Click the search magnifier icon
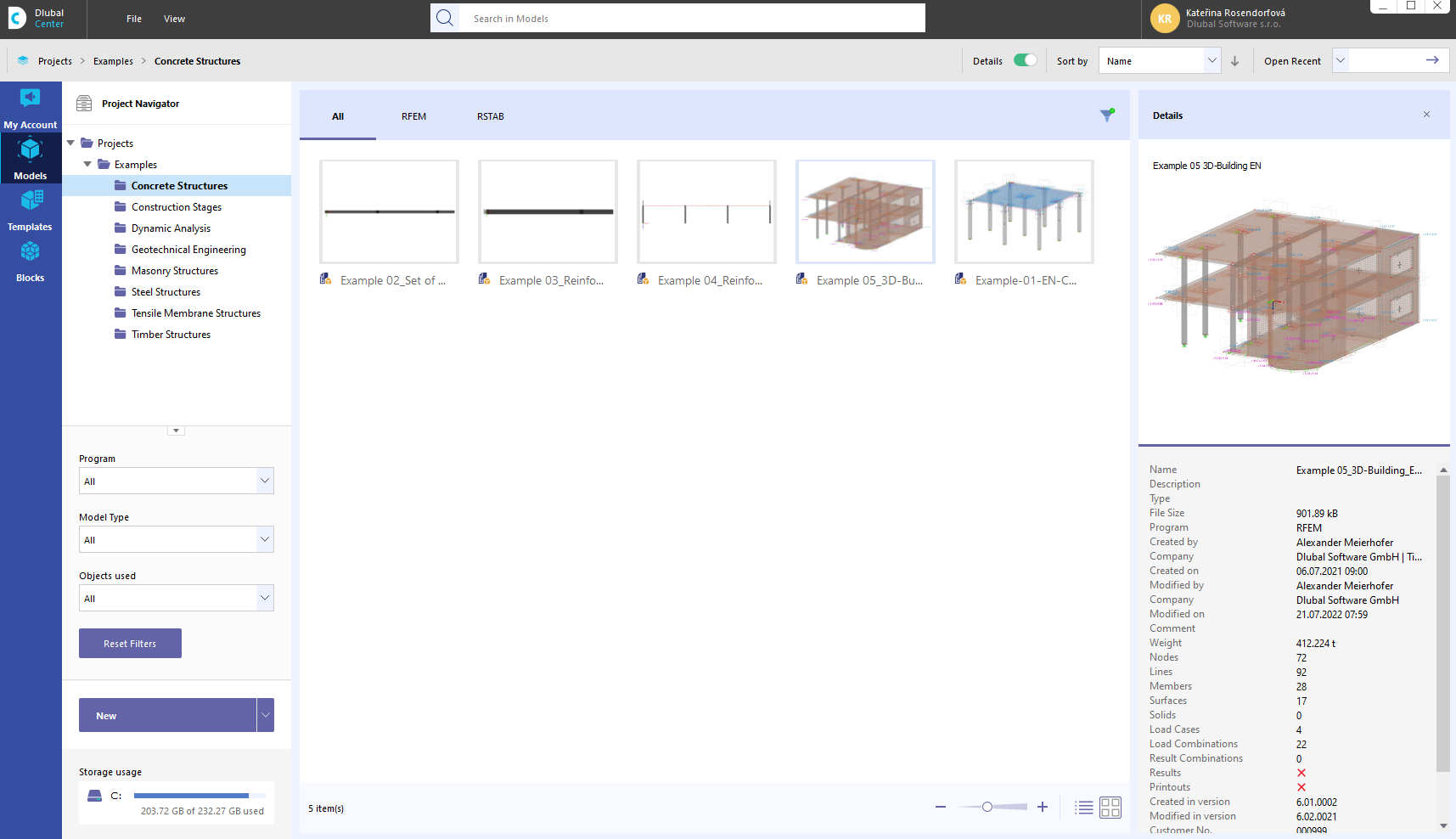Viewport: 1456px width, 839px height. tap(445, 18)
